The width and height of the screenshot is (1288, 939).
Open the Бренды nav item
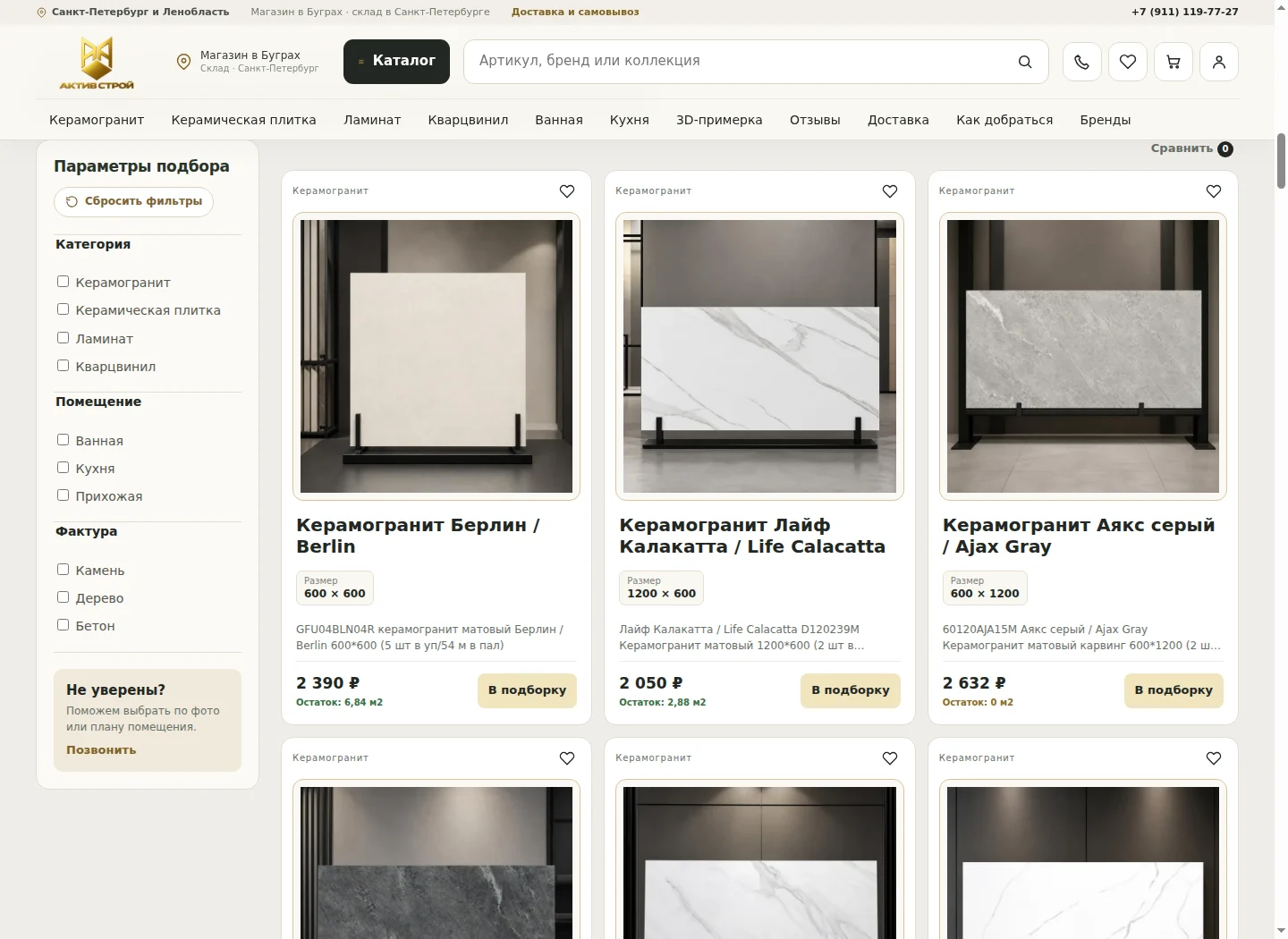(1105, 120)
